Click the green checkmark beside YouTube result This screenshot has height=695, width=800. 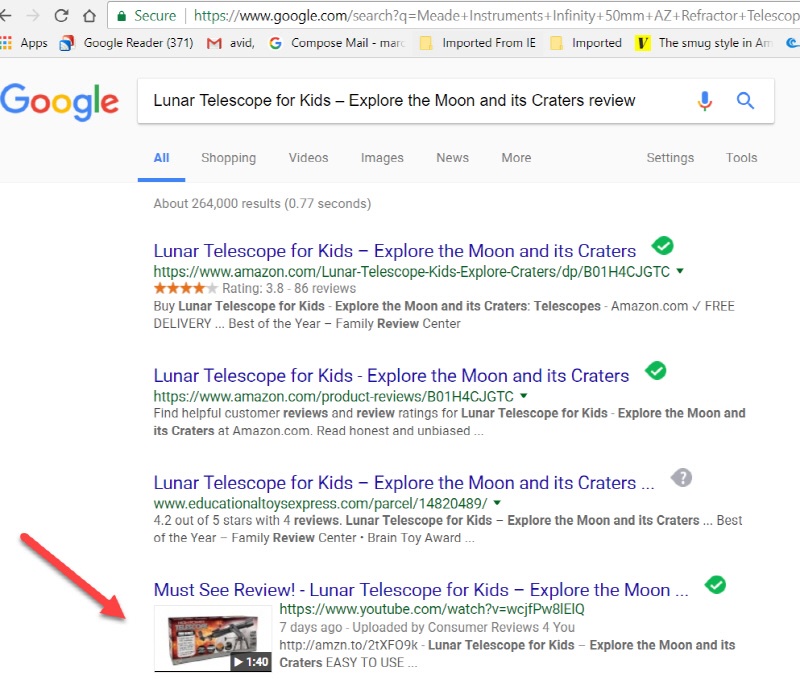pos(715,585)
